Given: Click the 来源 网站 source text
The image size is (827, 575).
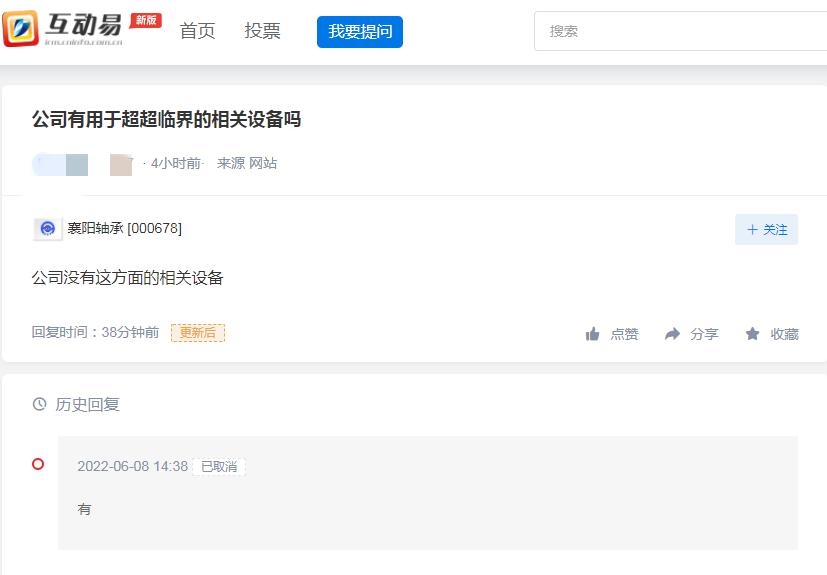Looking at the screenshot, I should point(247,164).
